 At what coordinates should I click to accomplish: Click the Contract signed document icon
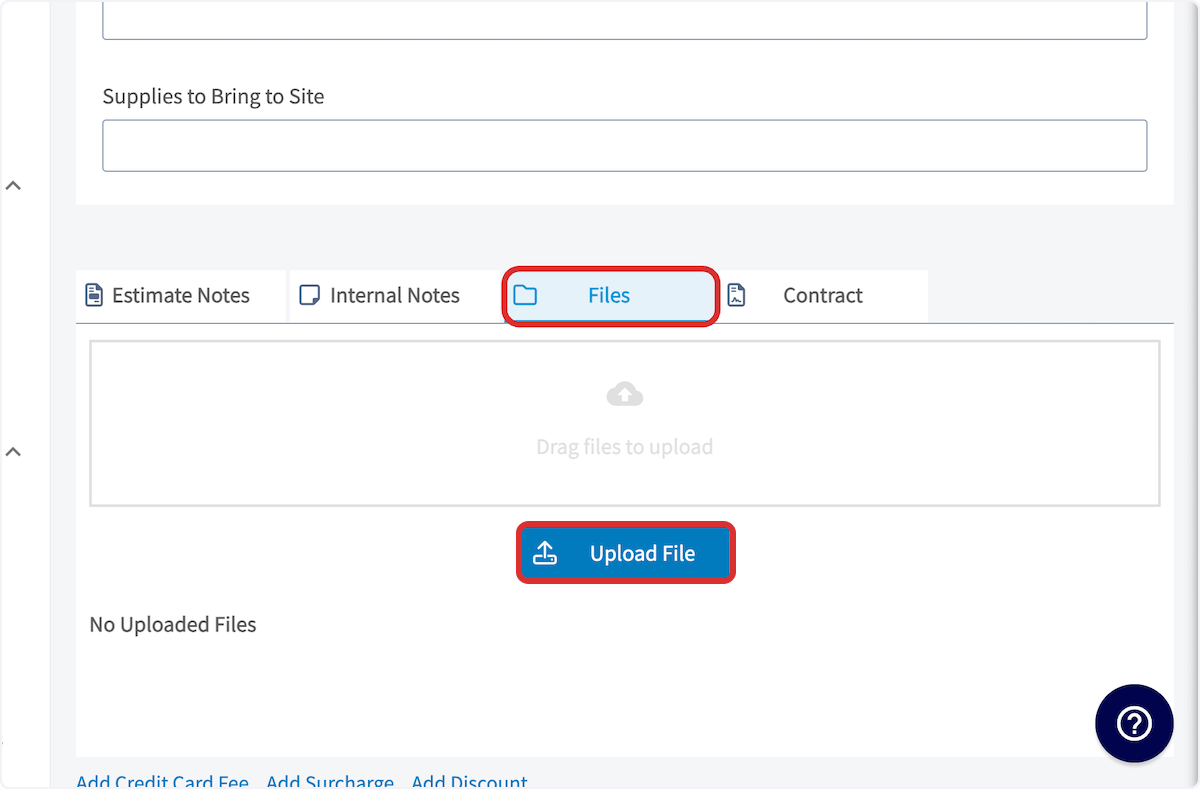pyautogui.click(x=736, y=295)
